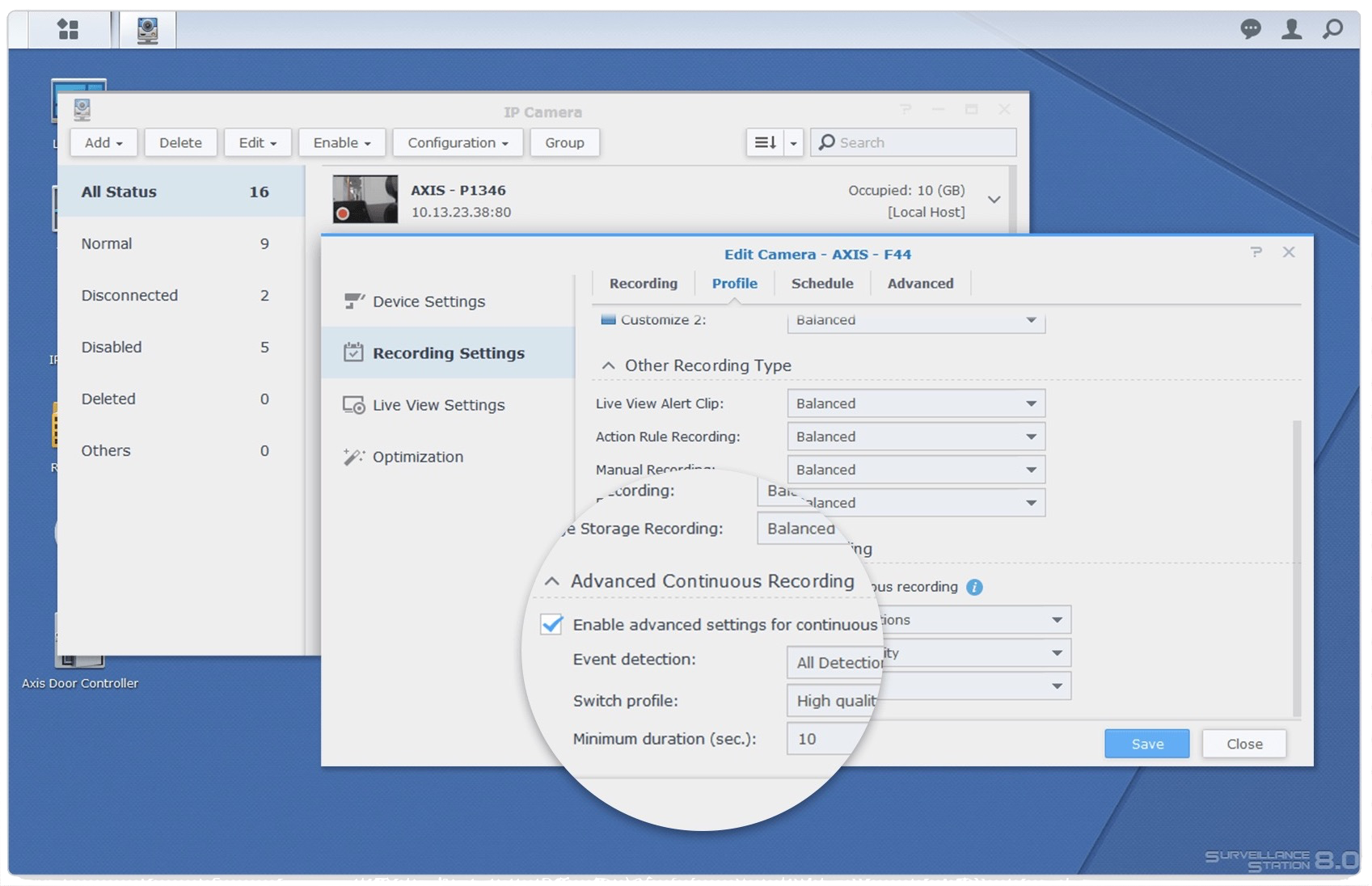Open the Configuration menu button

[458, 143]
